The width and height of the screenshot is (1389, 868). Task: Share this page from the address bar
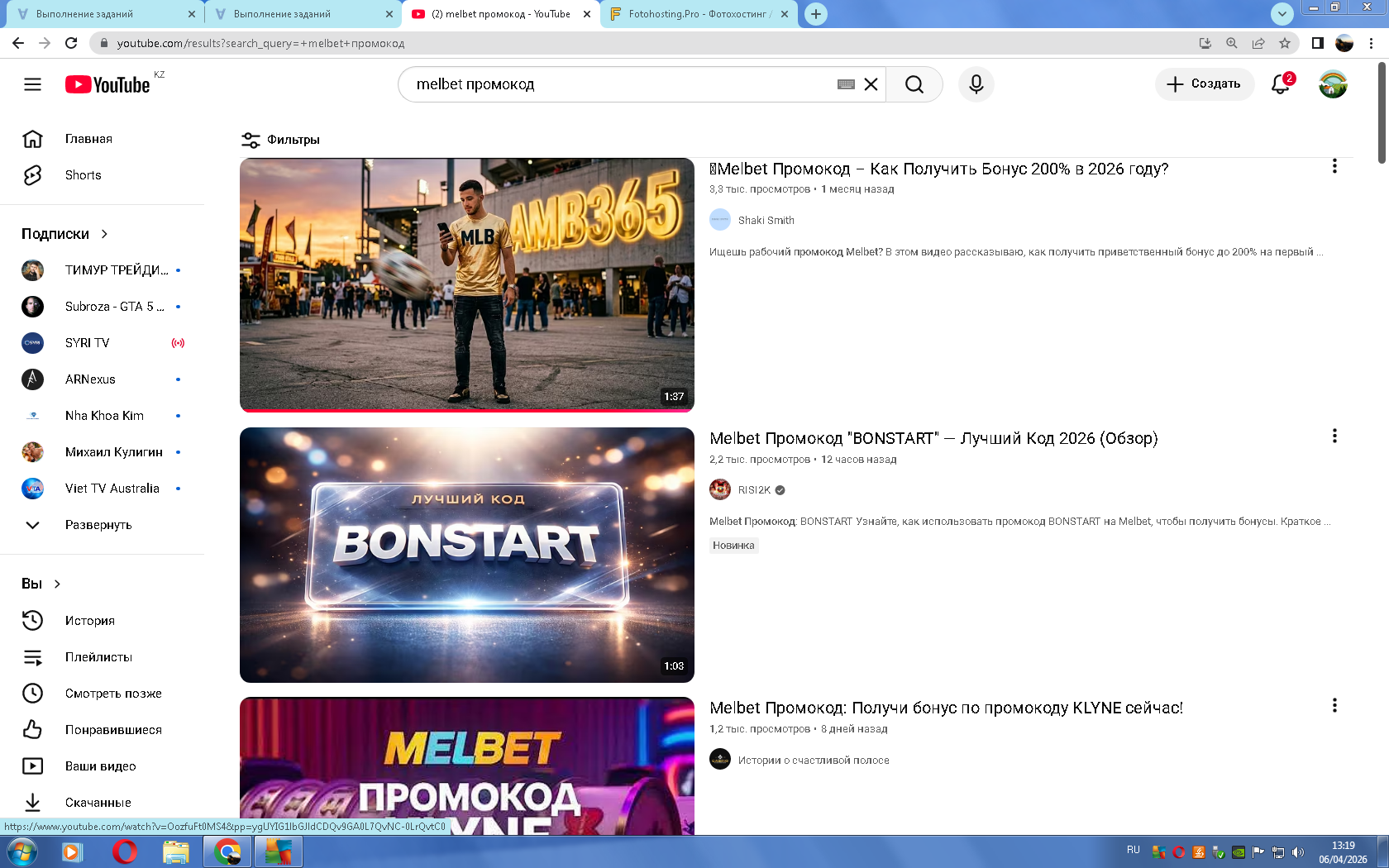click(x=1258, y=43)
